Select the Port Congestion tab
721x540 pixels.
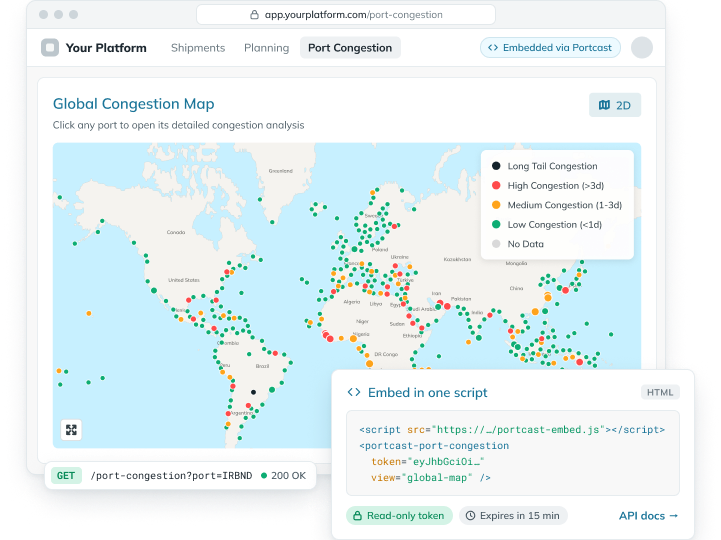350,48
